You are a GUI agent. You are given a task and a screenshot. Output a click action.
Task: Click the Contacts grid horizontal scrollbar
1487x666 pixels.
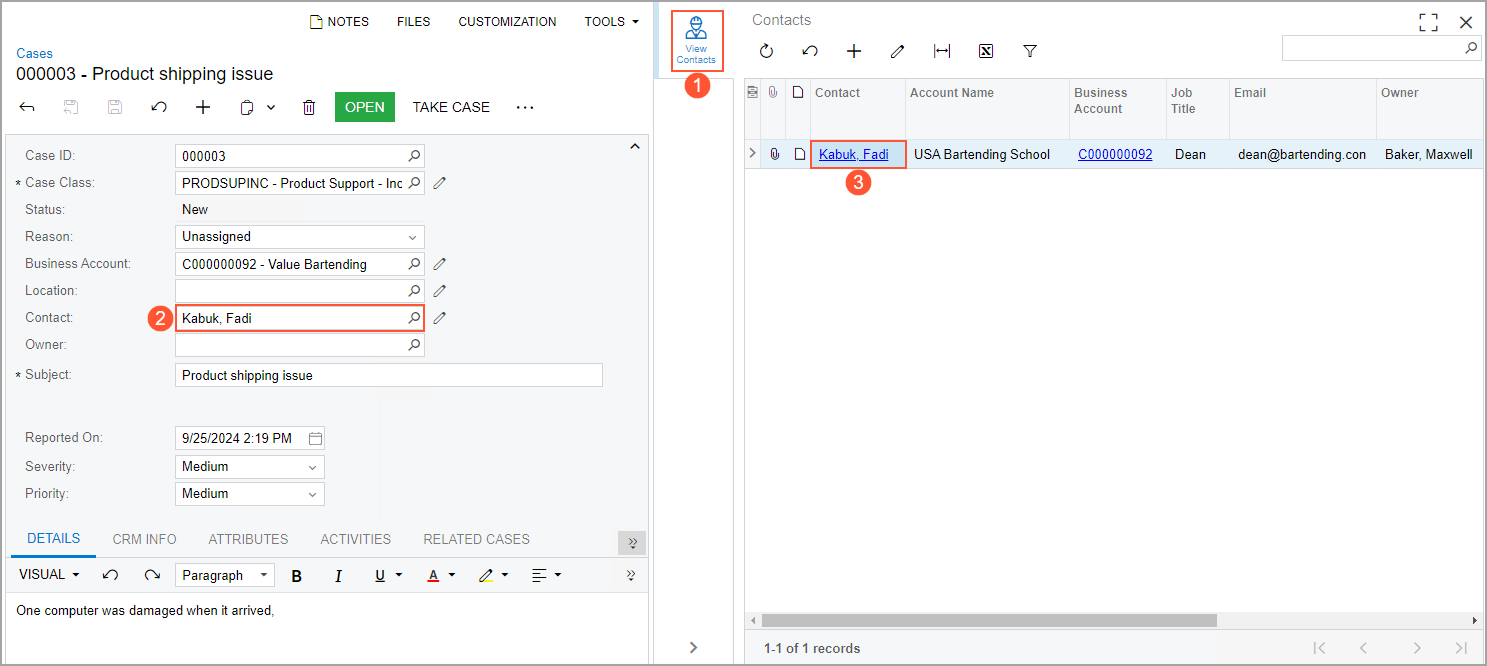988,620
